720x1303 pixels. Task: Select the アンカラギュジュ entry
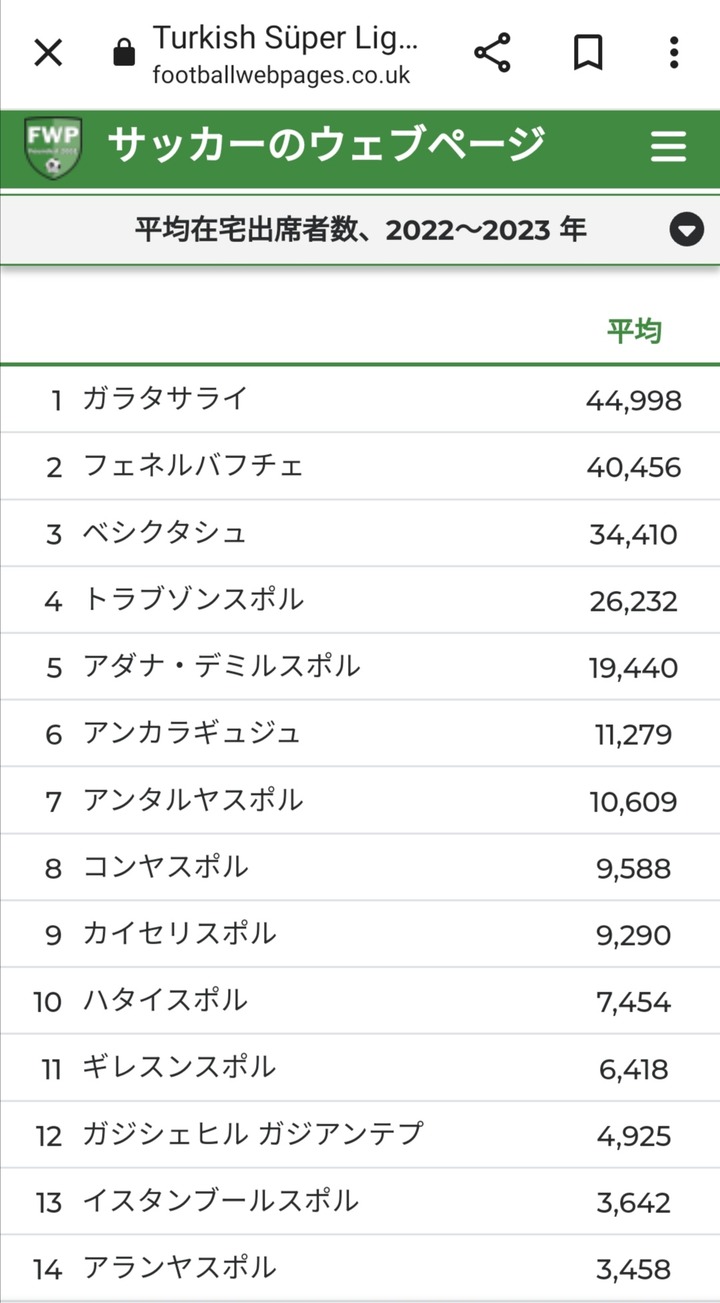tap(192, 734)
